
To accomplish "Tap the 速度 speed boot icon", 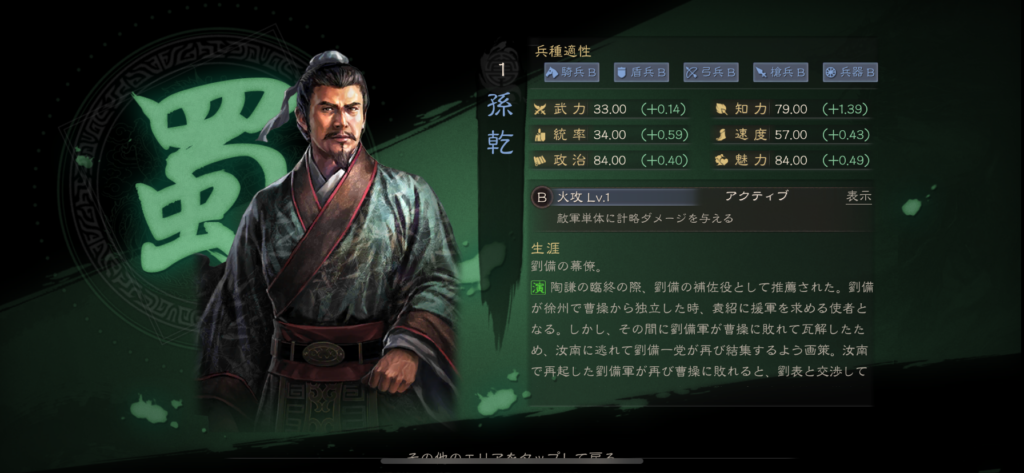I will tap(721, 135).
